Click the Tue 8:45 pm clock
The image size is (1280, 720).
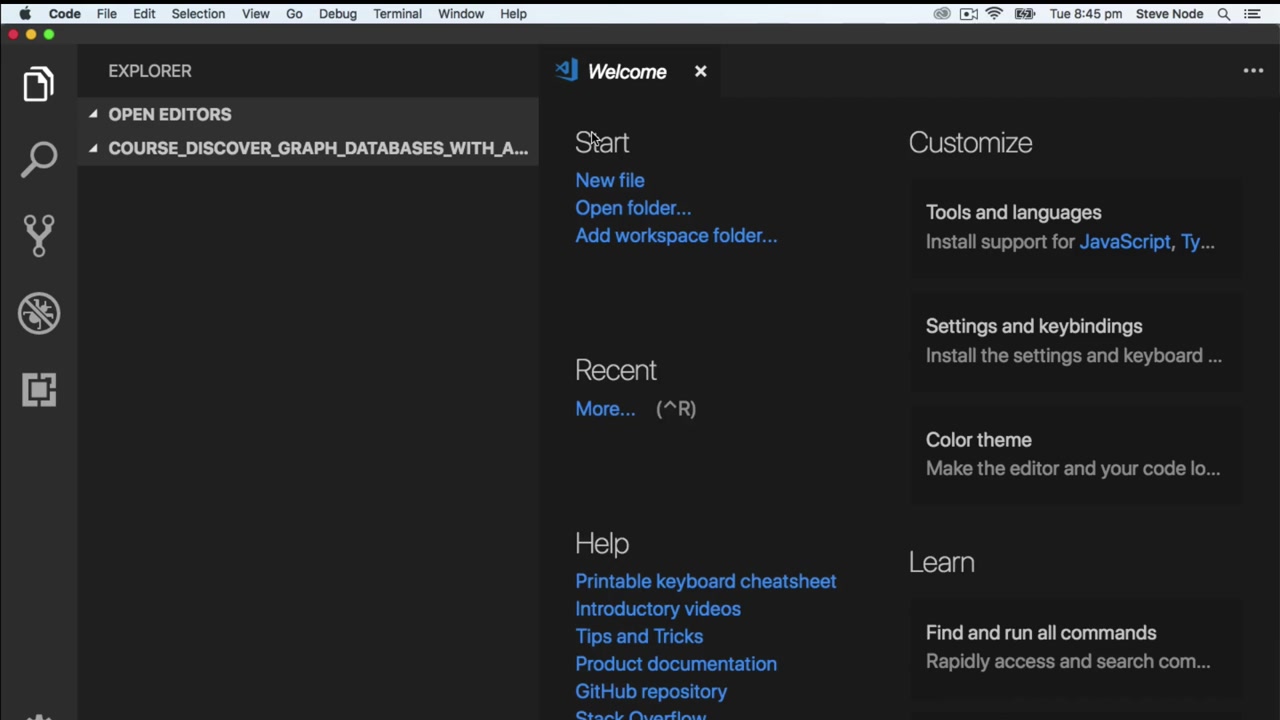[1086, 14]
